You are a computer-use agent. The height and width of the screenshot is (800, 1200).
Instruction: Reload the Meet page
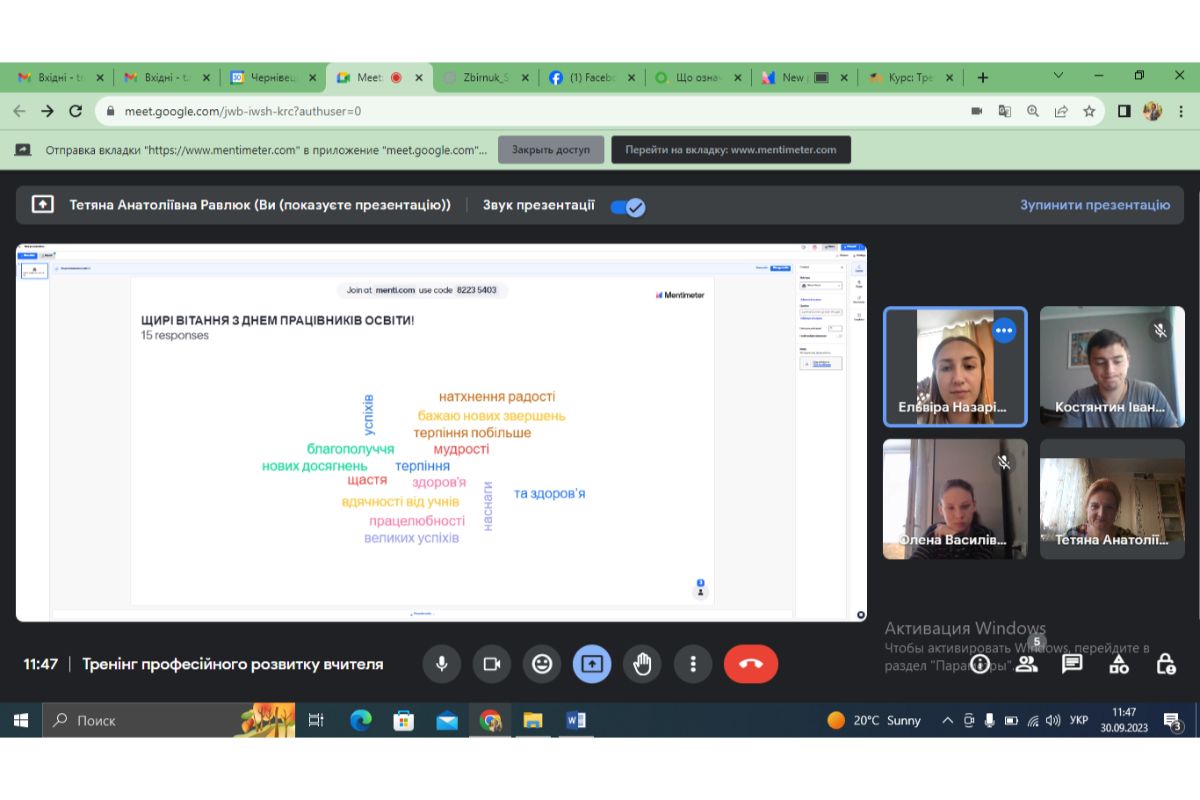click(x=75, y=111)
